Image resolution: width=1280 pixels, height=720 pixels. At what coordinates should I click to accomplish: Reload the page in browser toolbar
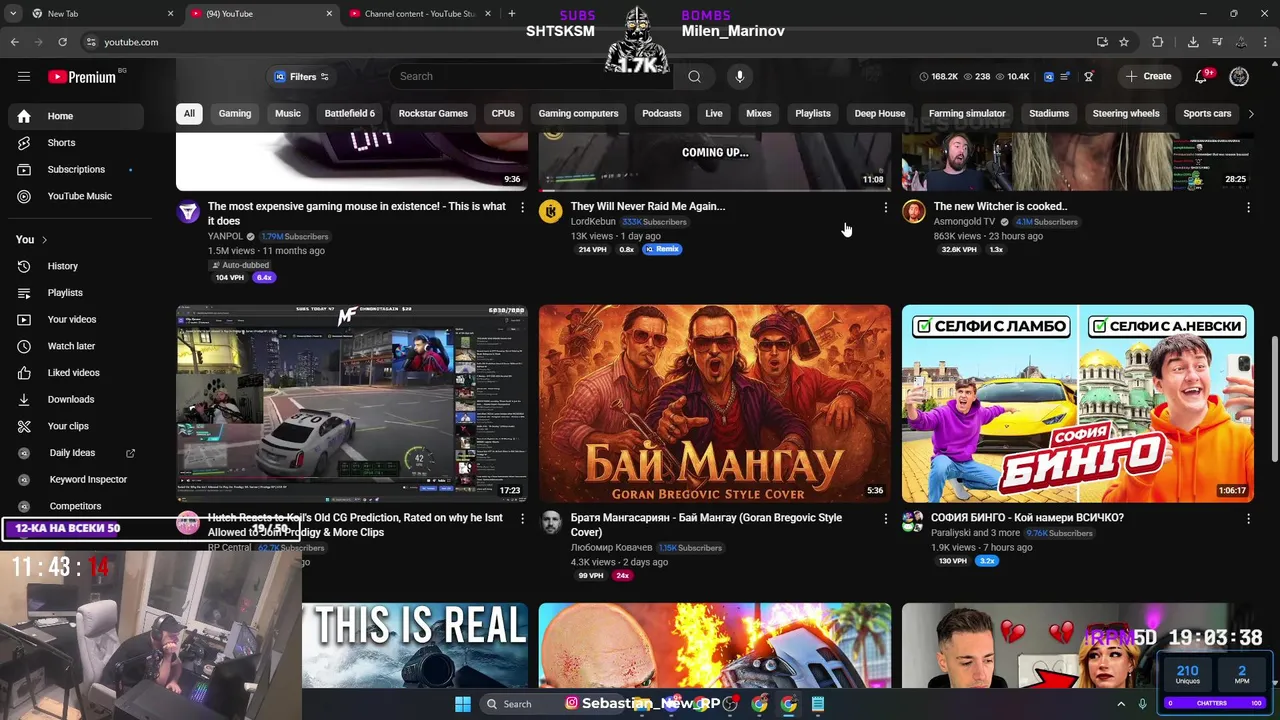coord(62,42)
